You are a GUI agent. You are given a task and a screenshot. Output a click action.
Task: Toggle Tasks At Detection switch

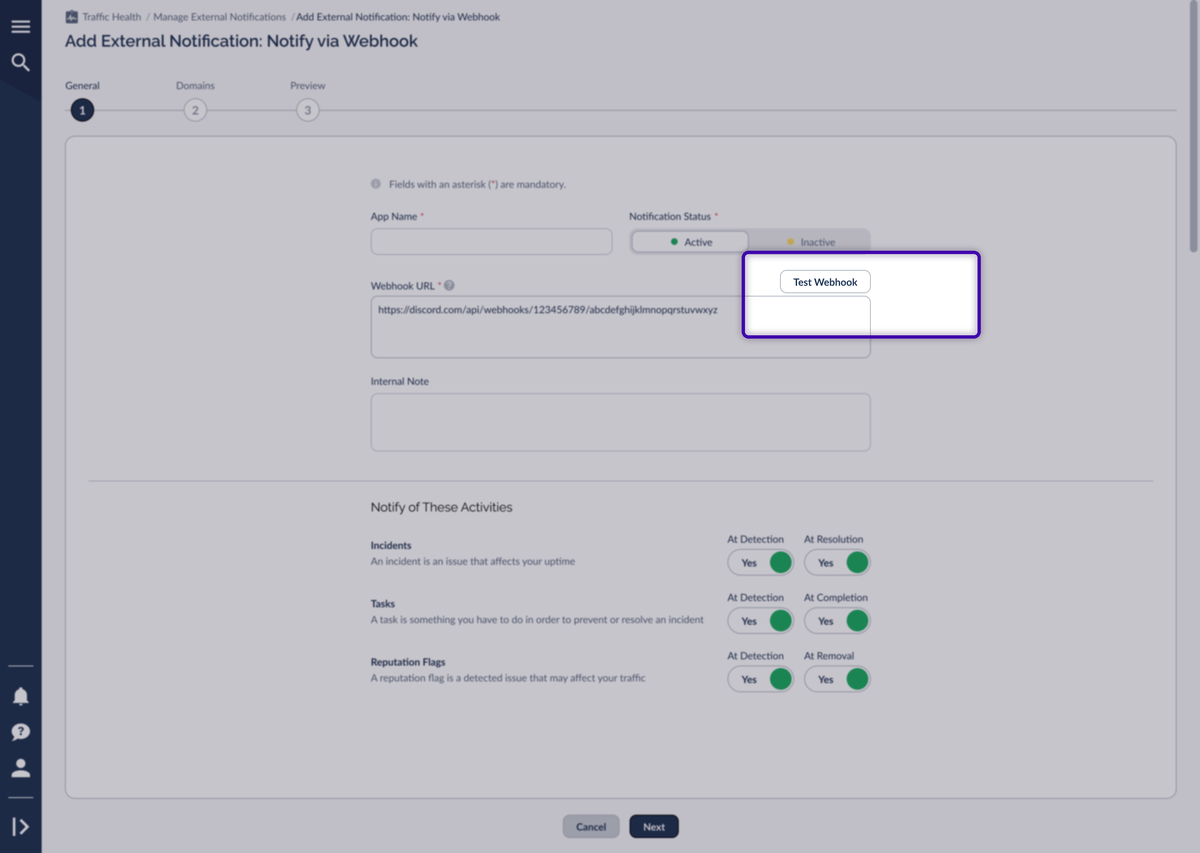(x=760, y=621)
